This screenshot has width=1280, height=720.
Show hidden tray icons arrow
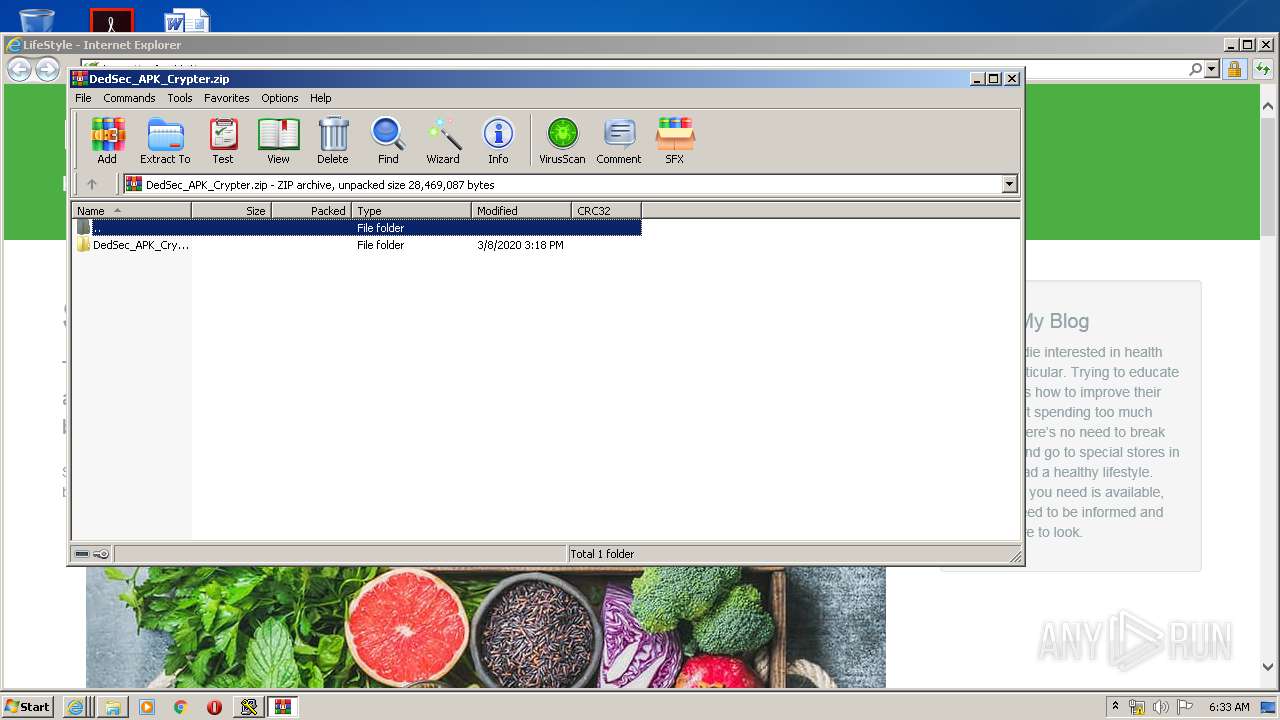click(1115, 706)
